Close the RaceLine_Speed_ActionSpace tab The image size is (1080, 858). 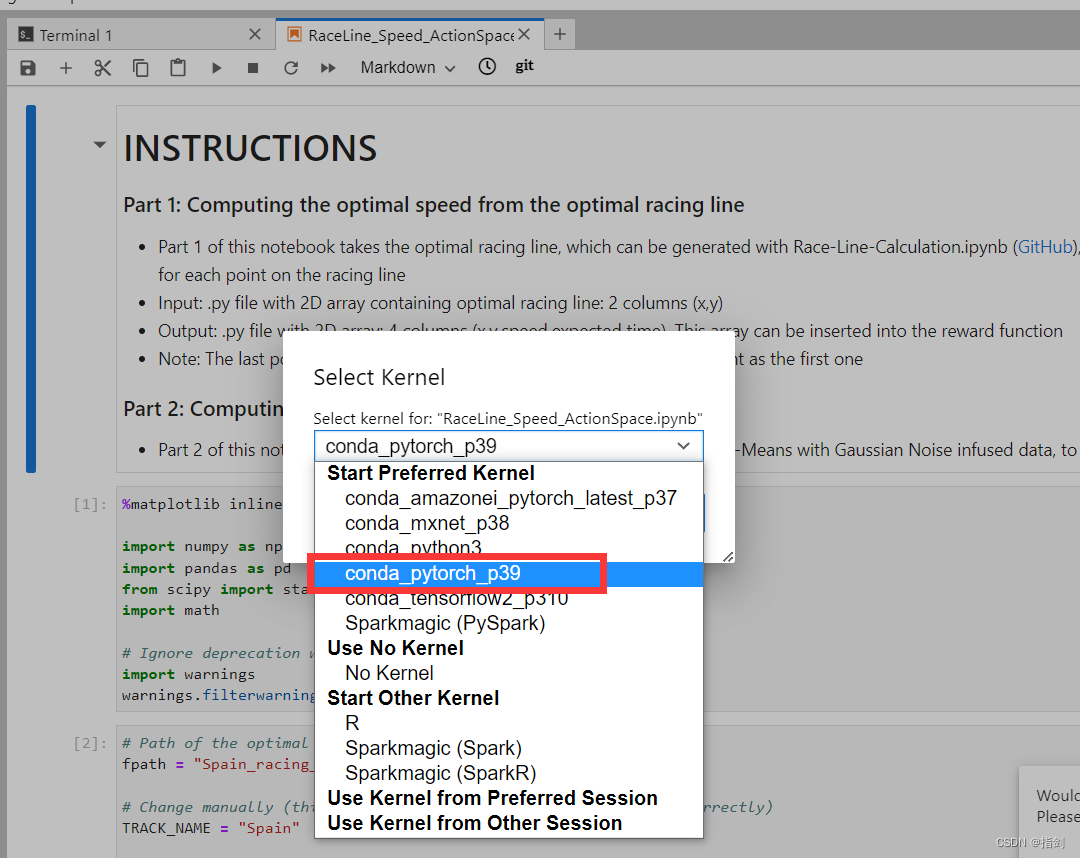tap(524, 34)
